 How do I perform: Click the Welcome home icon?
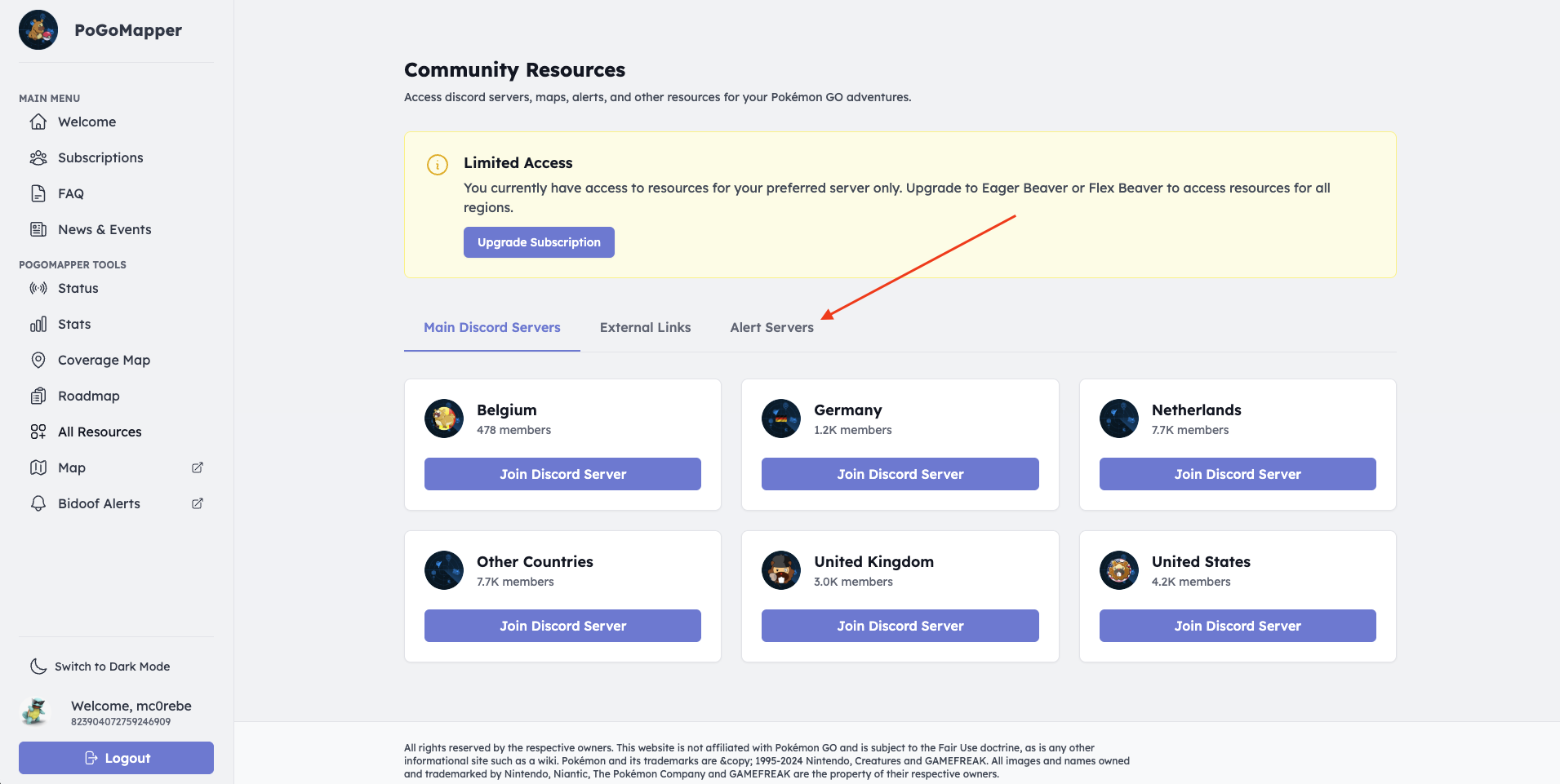pos(38,122)
